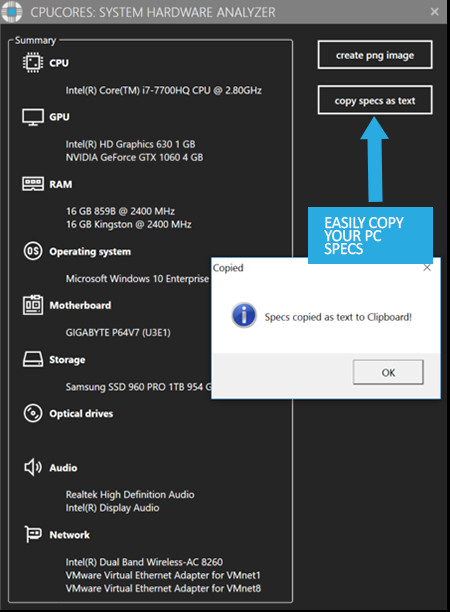Click the Audio speaker icon
The width and height of the screenshot is (450, 612).
click(33, 467)
